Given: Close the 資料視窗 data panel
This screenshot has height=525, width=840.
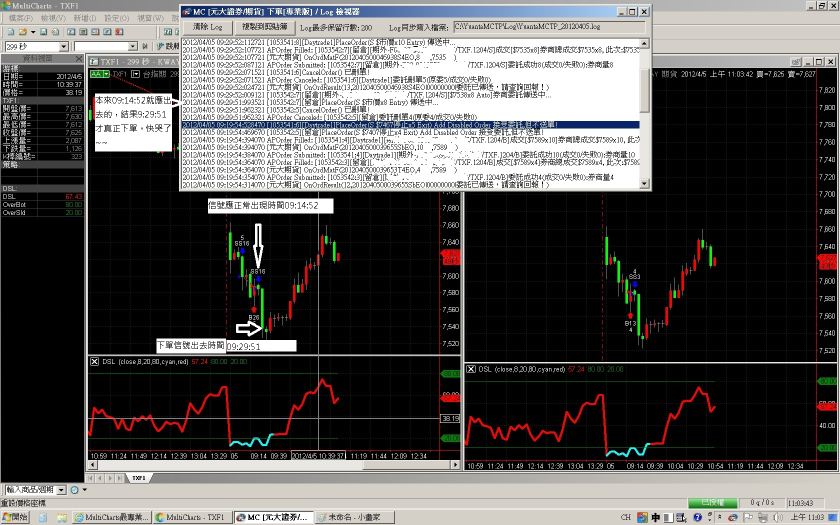Looking at the screenshot, I should click(79, 59).
